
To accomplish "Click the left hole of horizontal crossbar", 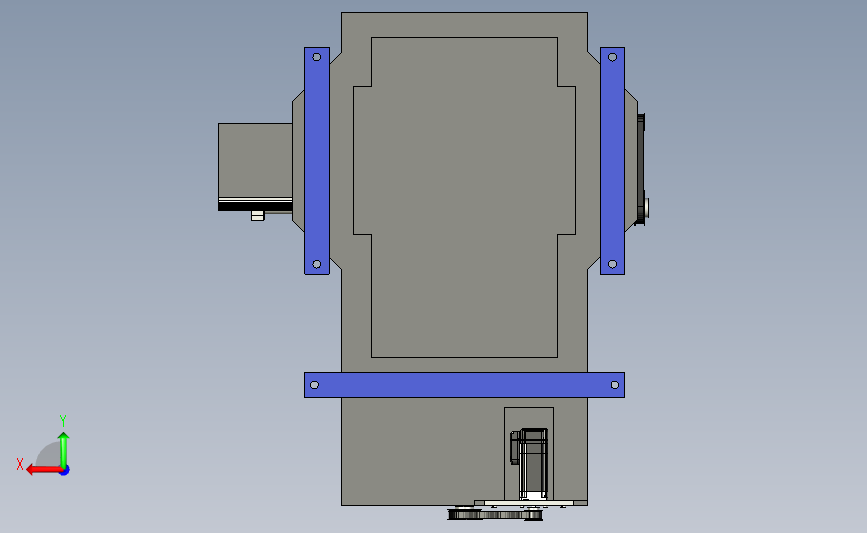I will pos(314,385).
